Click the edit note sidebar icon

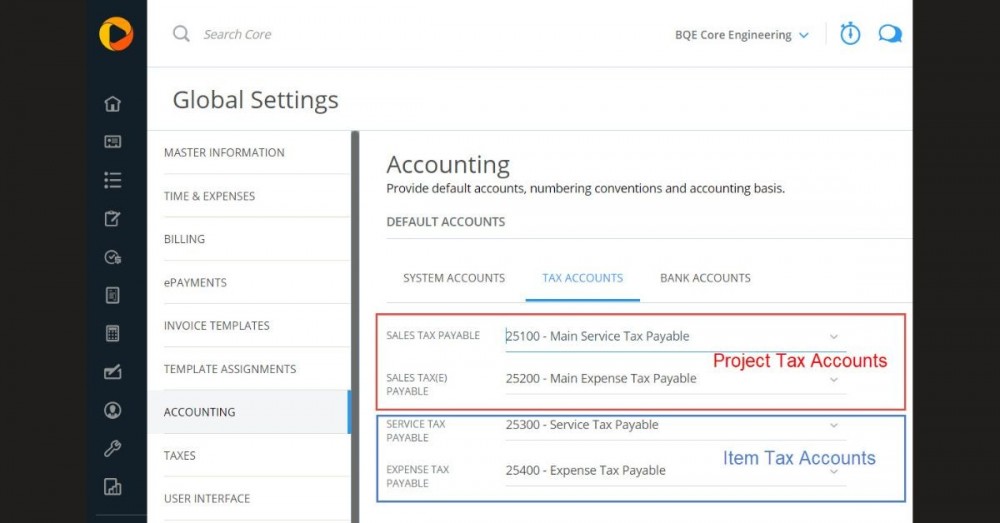tap(113, 219)
